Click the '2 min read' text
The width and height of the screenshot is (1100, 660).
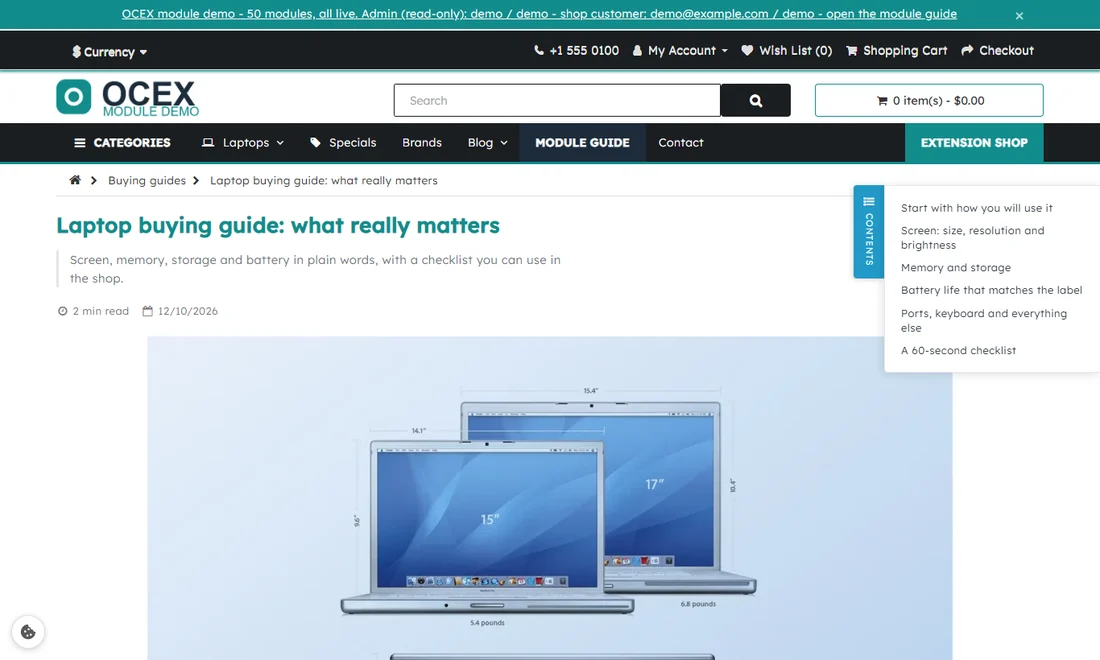click(100, 311)
